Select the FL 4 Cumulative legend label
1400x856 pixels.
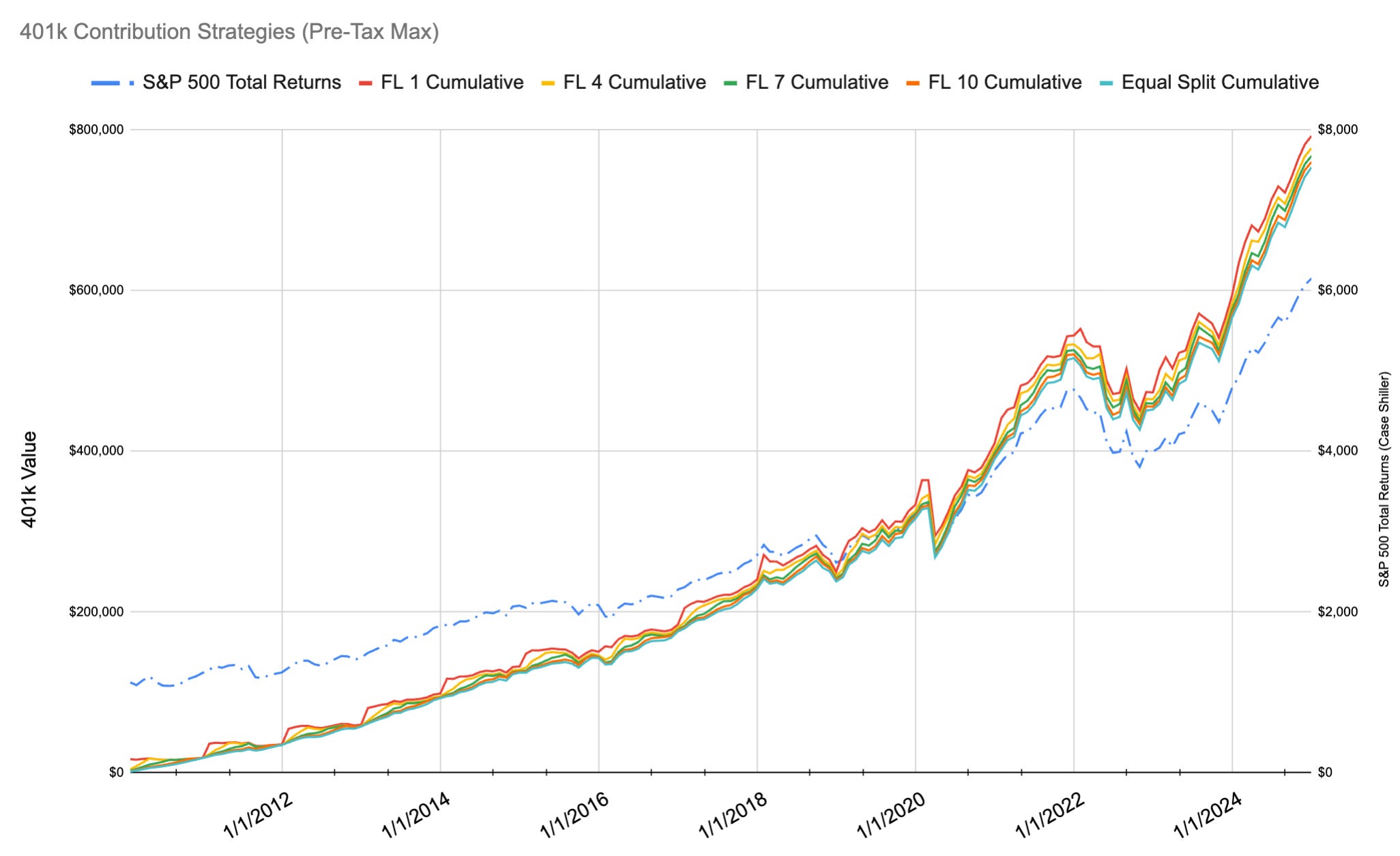coord(635,83)
